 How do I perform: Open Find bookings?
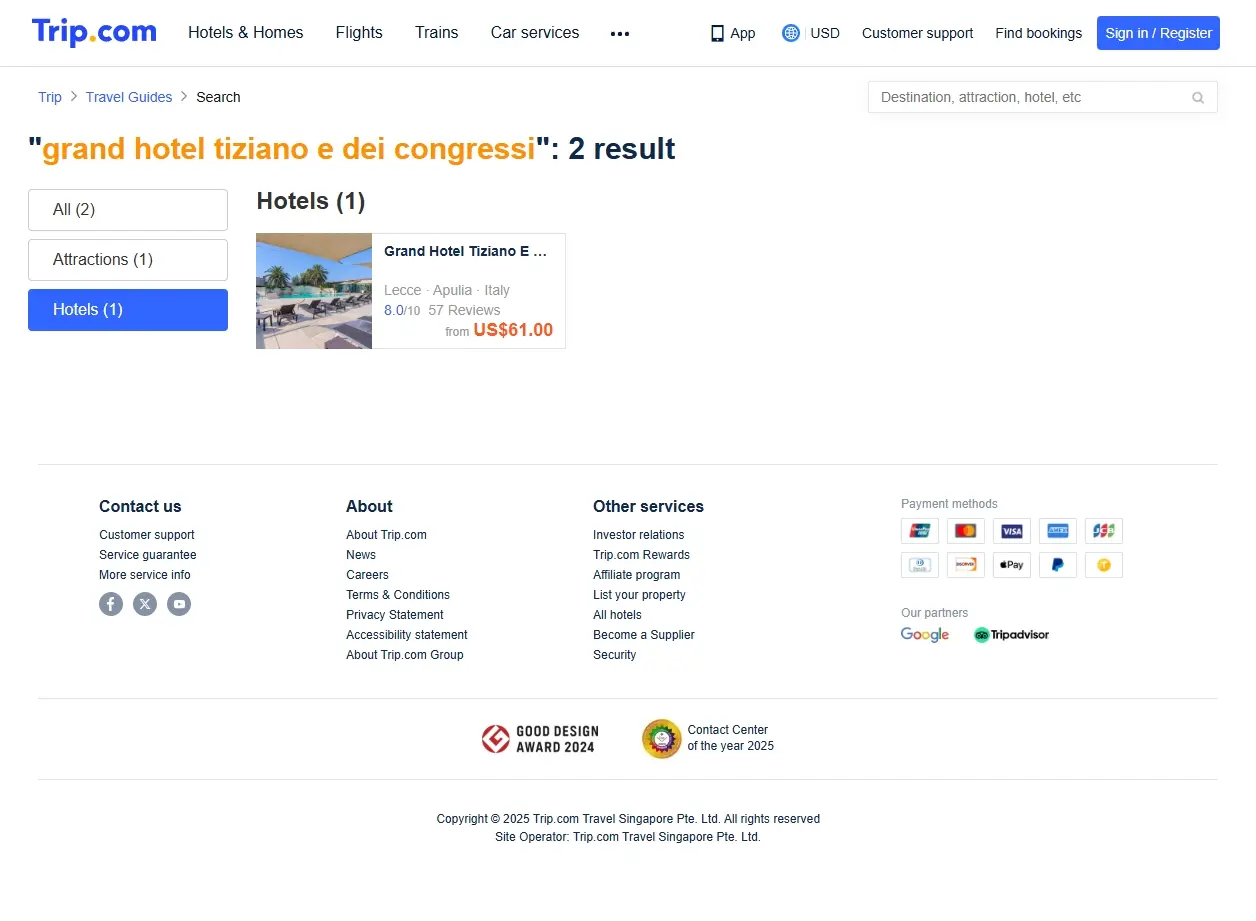point(1038,33)
